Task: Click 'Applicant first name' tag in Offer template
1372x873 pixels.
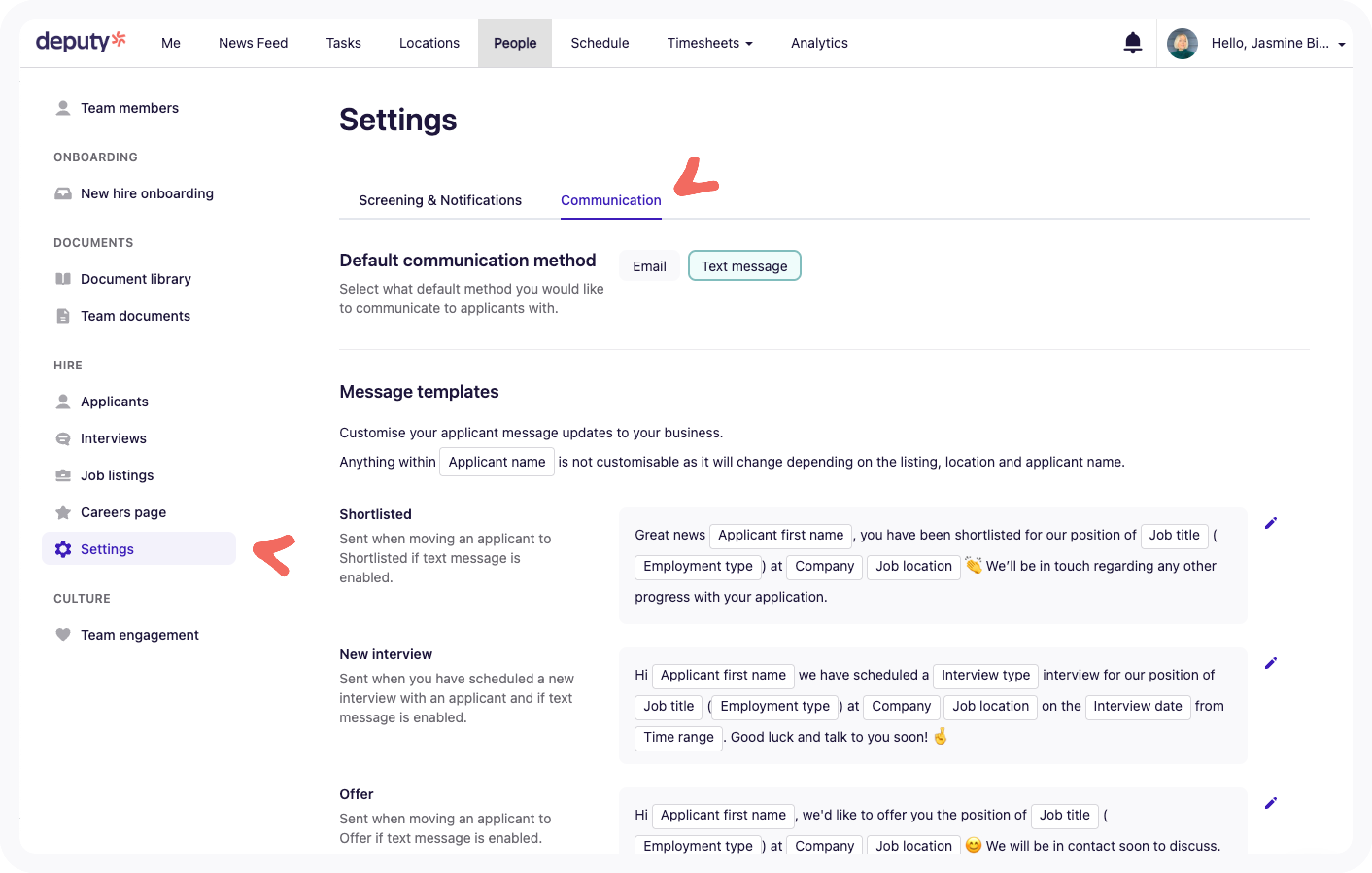Action: pos(722,816)
